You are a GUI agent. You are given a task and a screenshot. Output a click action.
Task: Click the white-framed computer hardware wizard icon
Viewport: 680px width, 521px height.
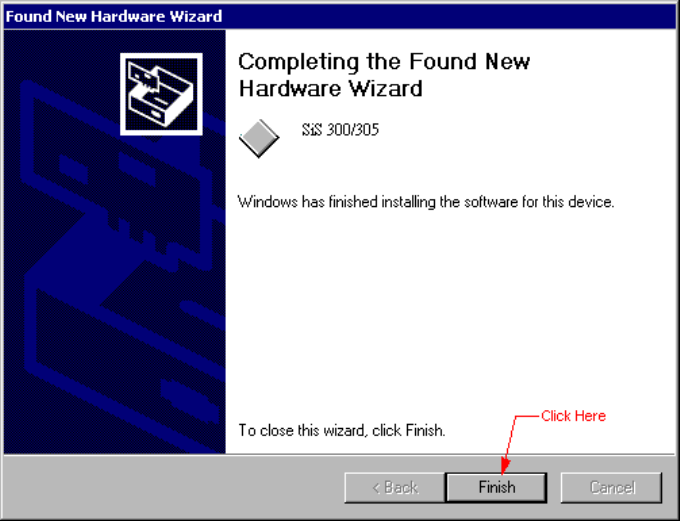161,94
